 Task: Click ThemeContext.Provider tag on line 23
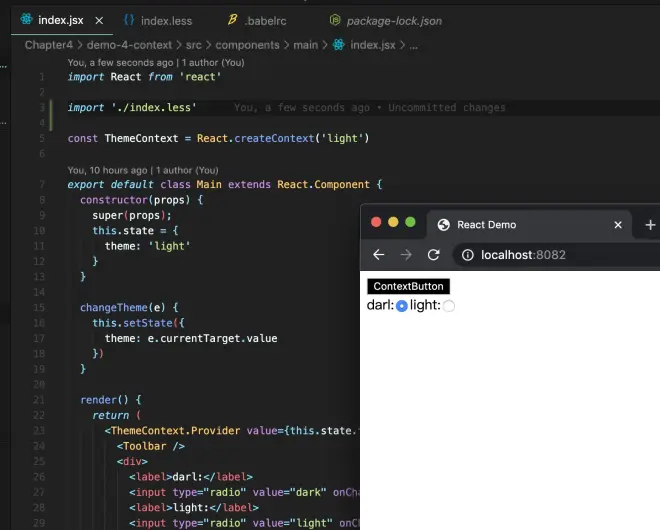[x=176, y=431]
